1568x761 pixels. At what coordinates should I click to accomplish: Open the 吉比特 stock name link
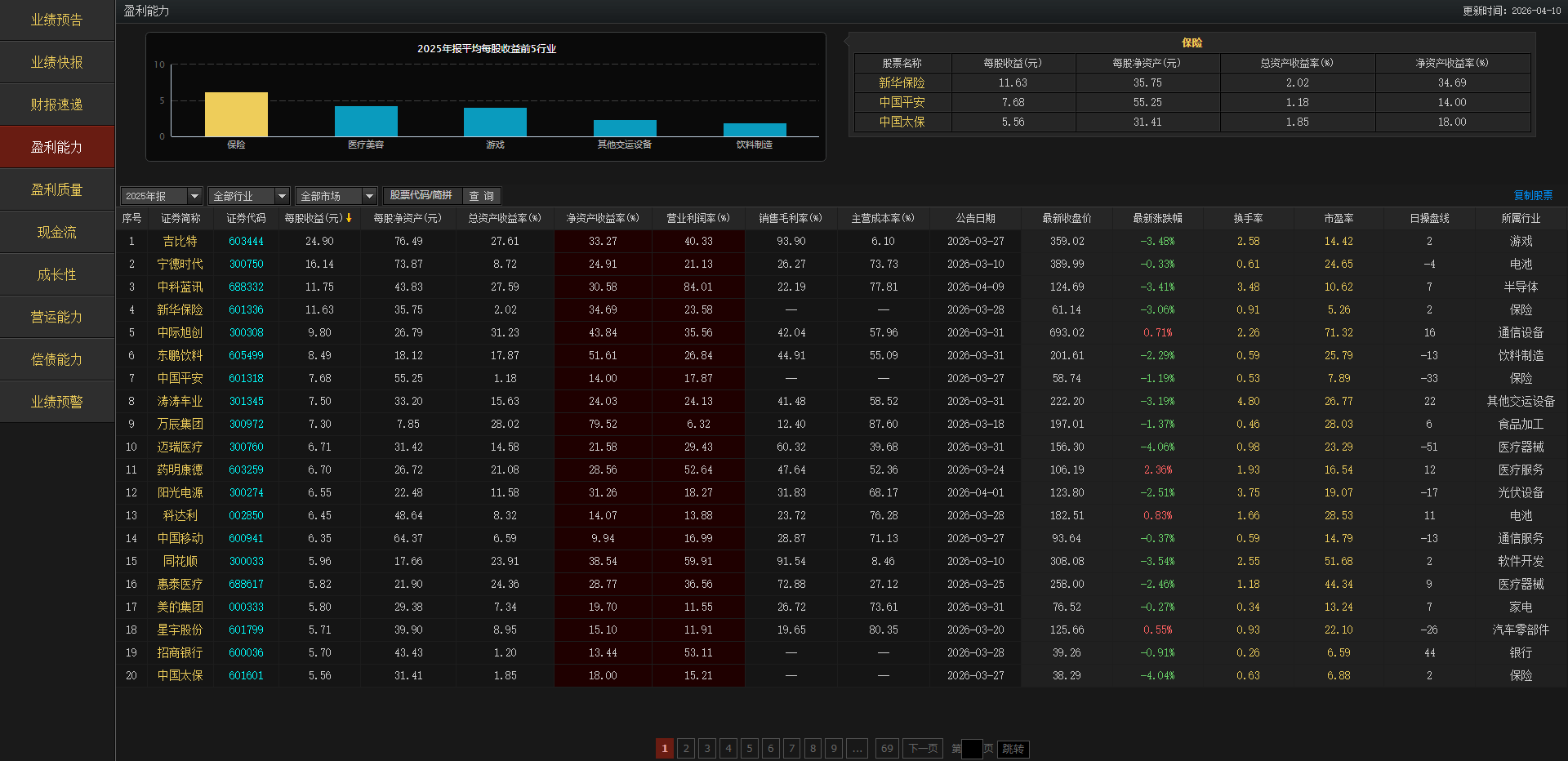pos(180,242)
